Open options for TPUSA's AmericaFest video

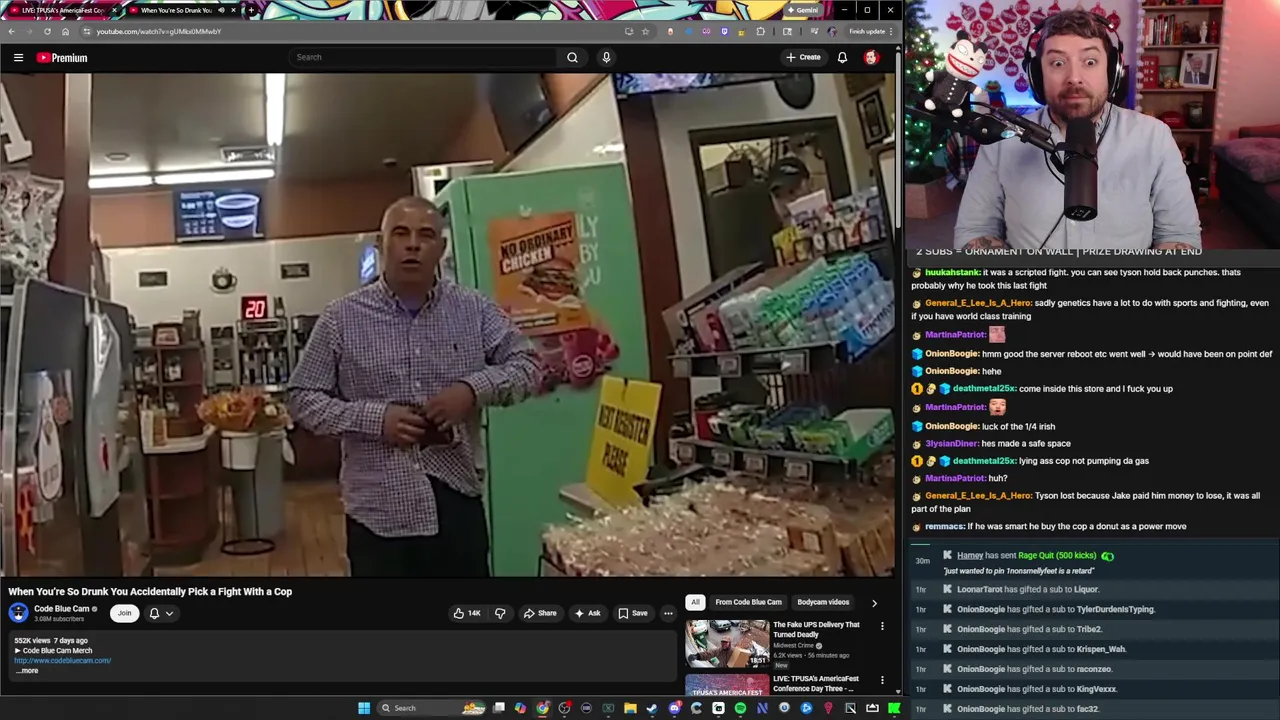click(882, 680)
